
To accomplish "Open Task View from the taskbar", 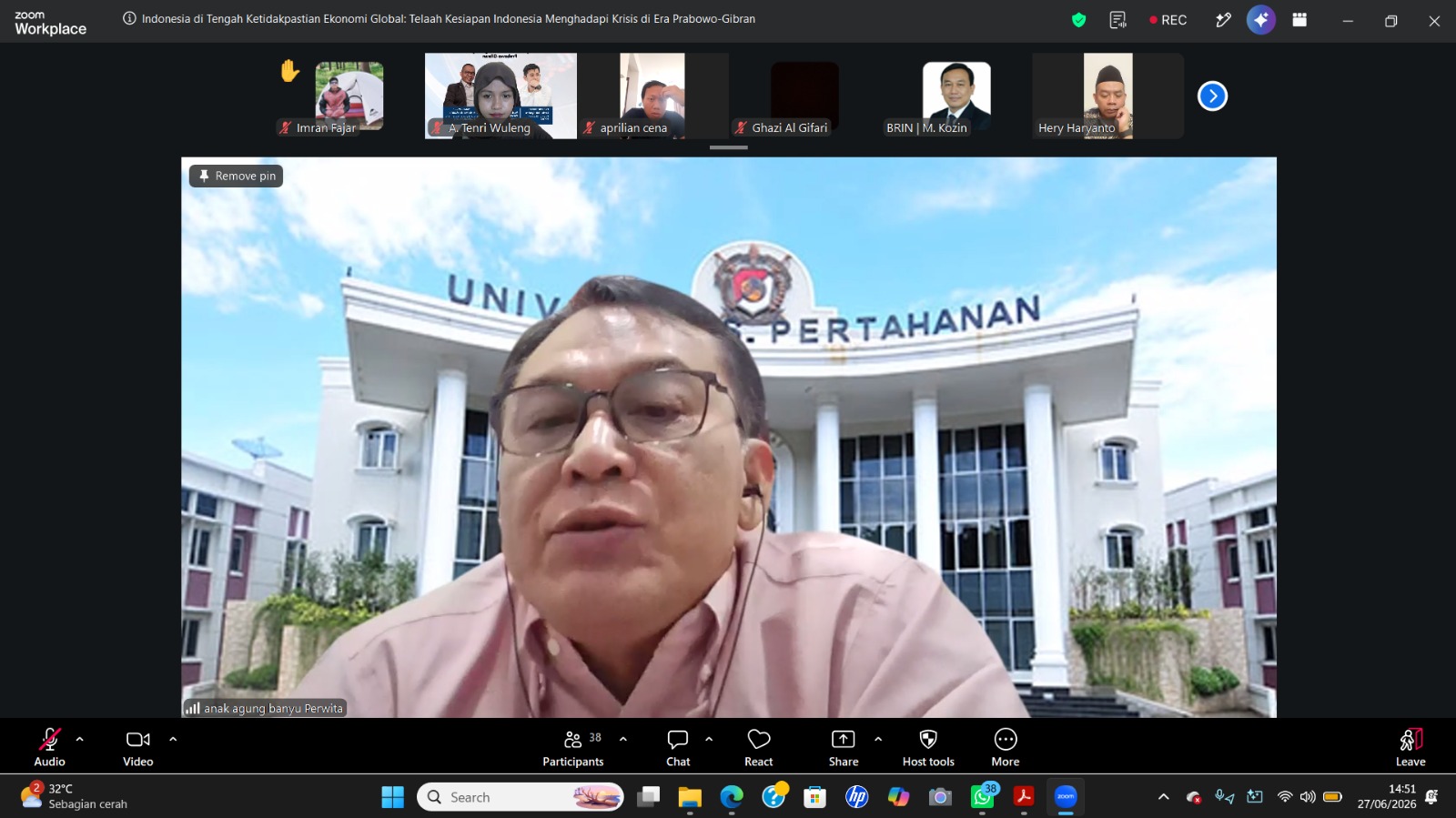I will point(648,797).
